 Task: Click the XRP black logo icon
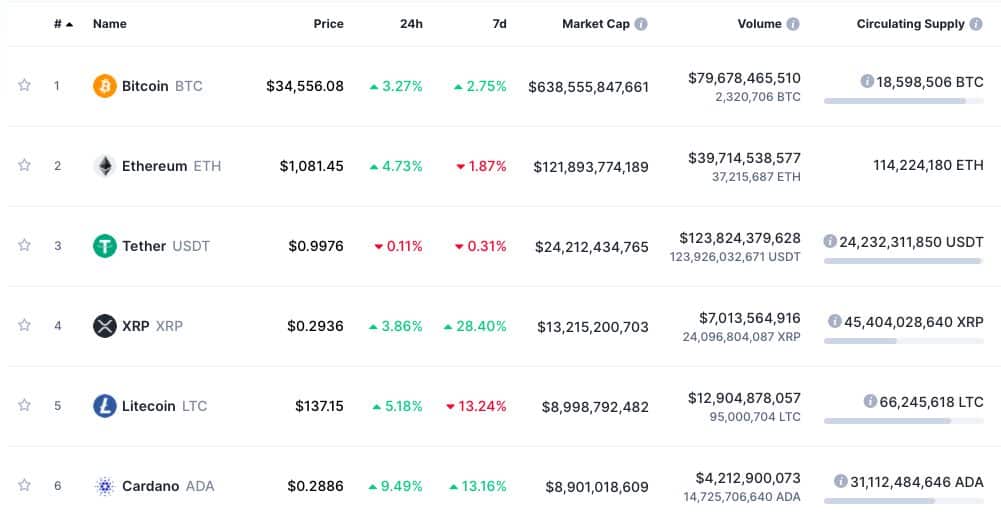coord(105,326)
